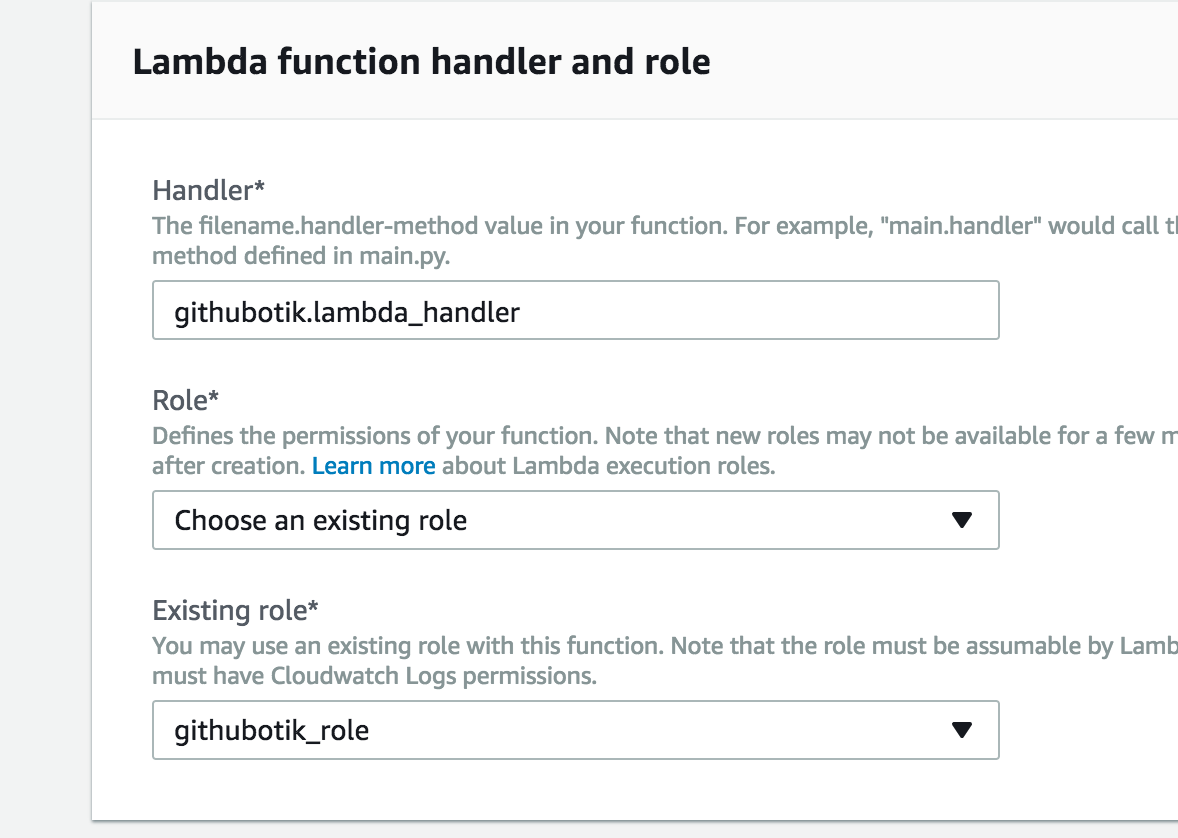Click the arrow icon beside githubotik_role
Image resolution: width=1178 pixels, height=838 pixels.
coord(962,730)
